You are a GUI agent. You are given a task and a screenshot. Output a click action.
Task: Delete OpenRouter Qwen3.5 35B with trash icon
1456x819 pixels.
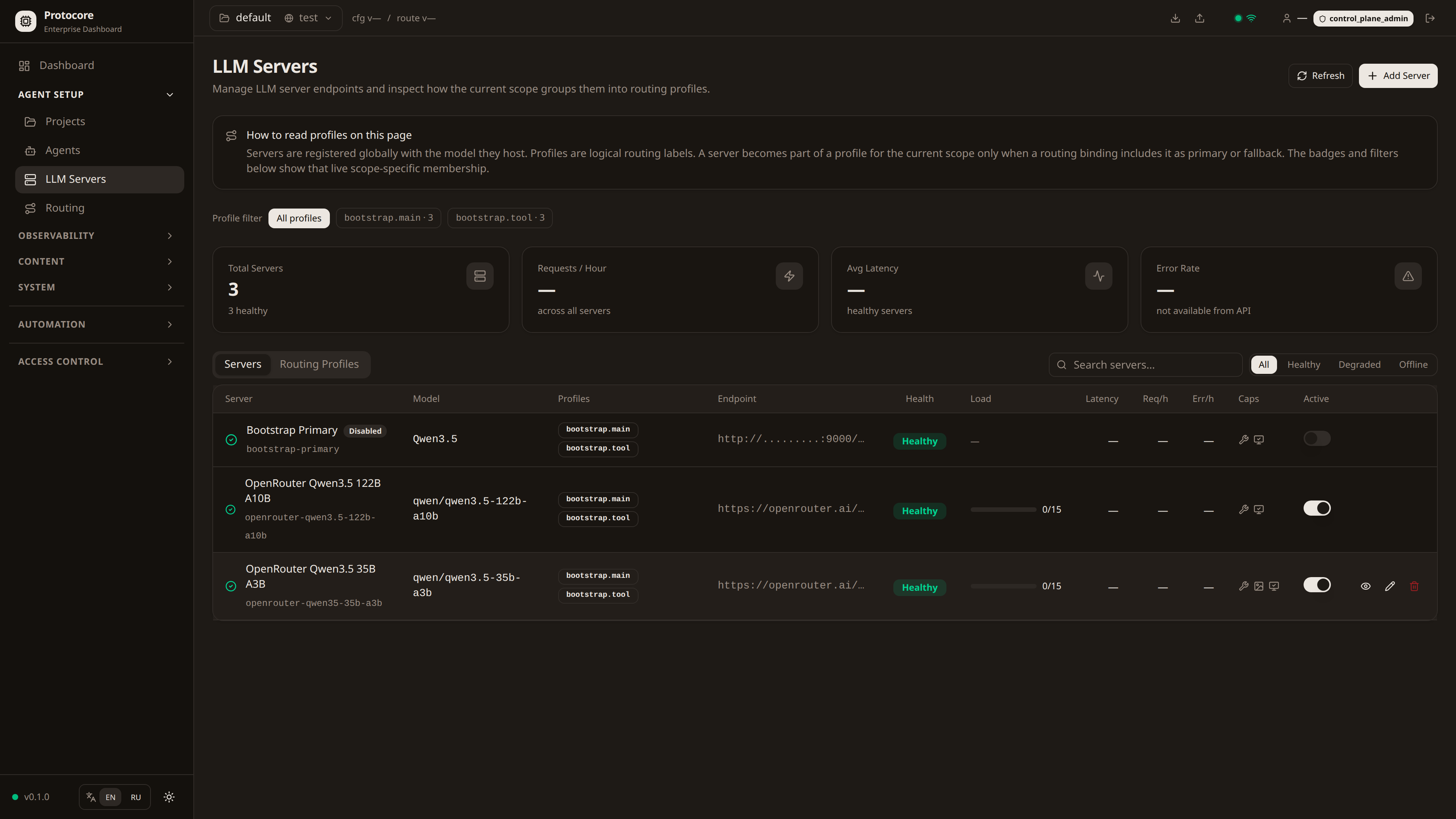pos(1414,586)
